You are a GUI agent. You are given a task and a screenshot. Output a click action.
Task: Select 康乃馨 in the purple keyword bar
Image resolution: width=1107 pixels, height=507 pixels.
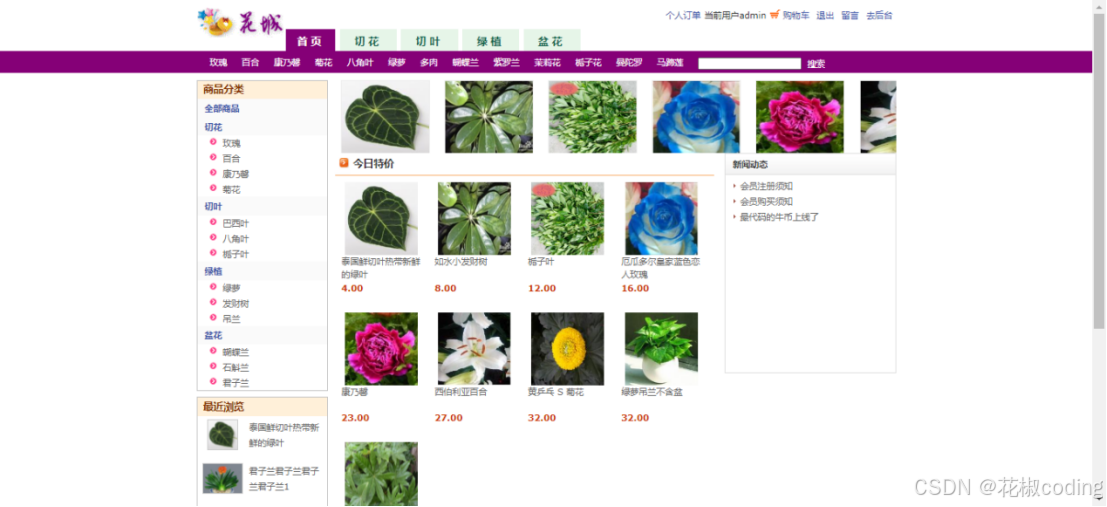point(287,63)
